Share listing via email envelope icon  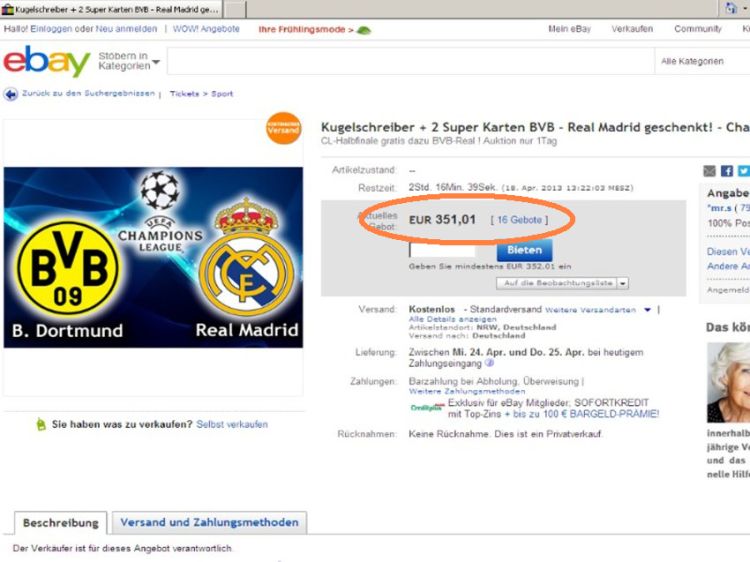(x=709, y=171)
